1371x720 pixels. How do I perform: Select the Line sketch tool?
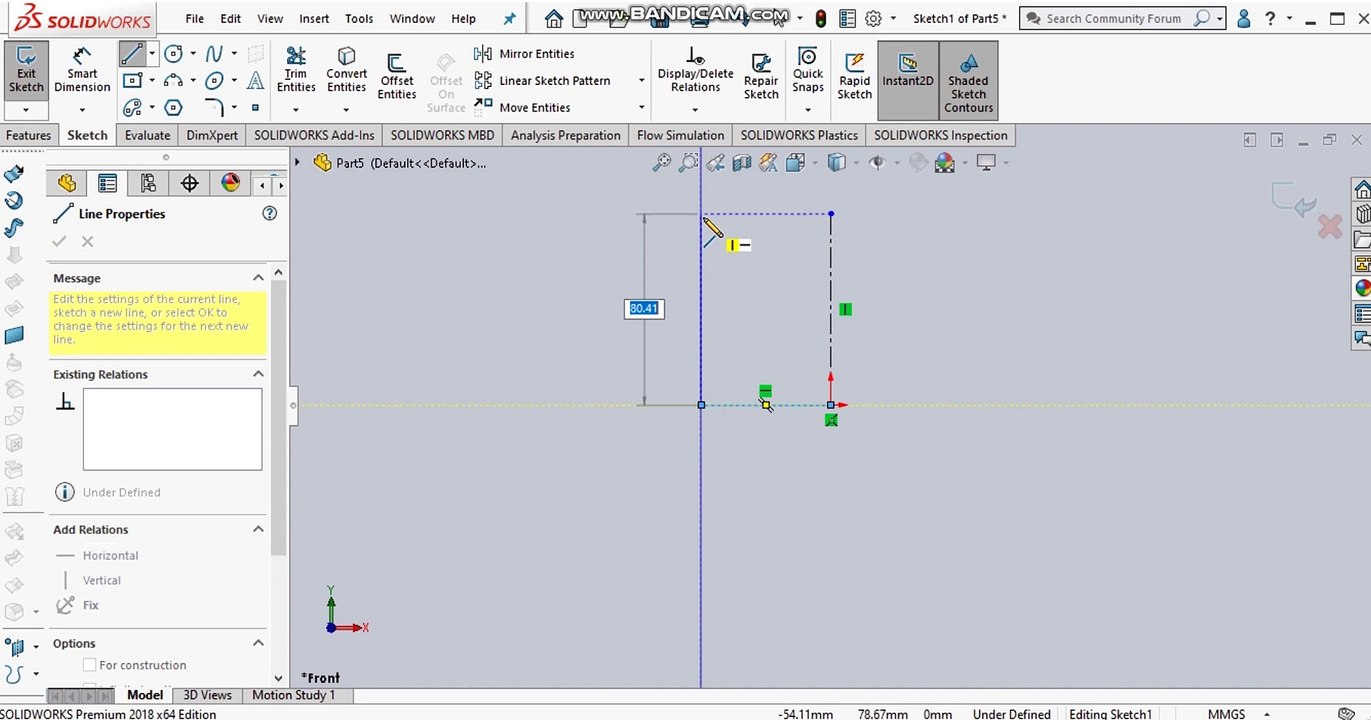pyautogui.click(x=132, y=54)
